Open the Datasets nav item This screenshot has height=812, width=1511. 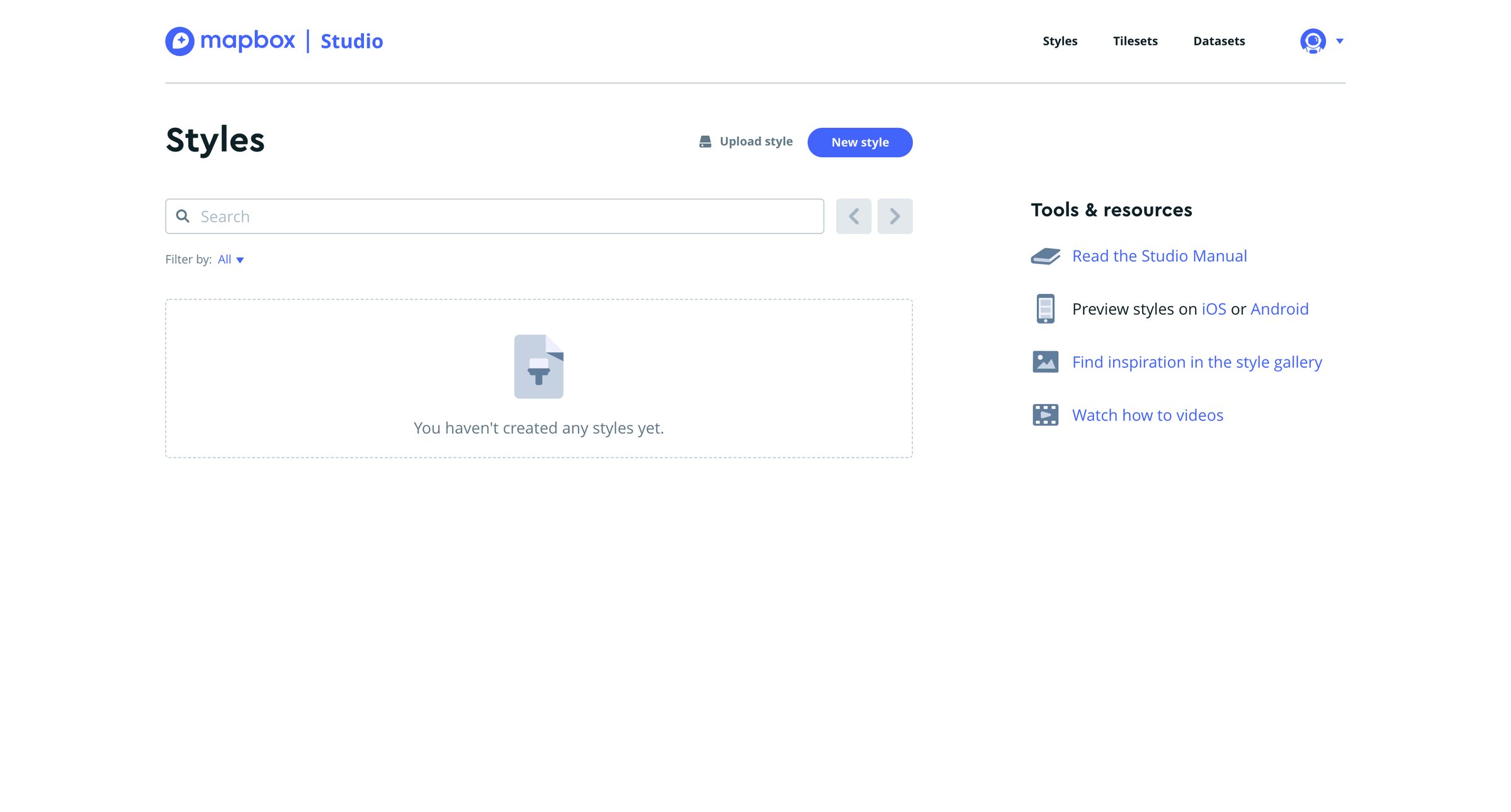point(1219,41)
